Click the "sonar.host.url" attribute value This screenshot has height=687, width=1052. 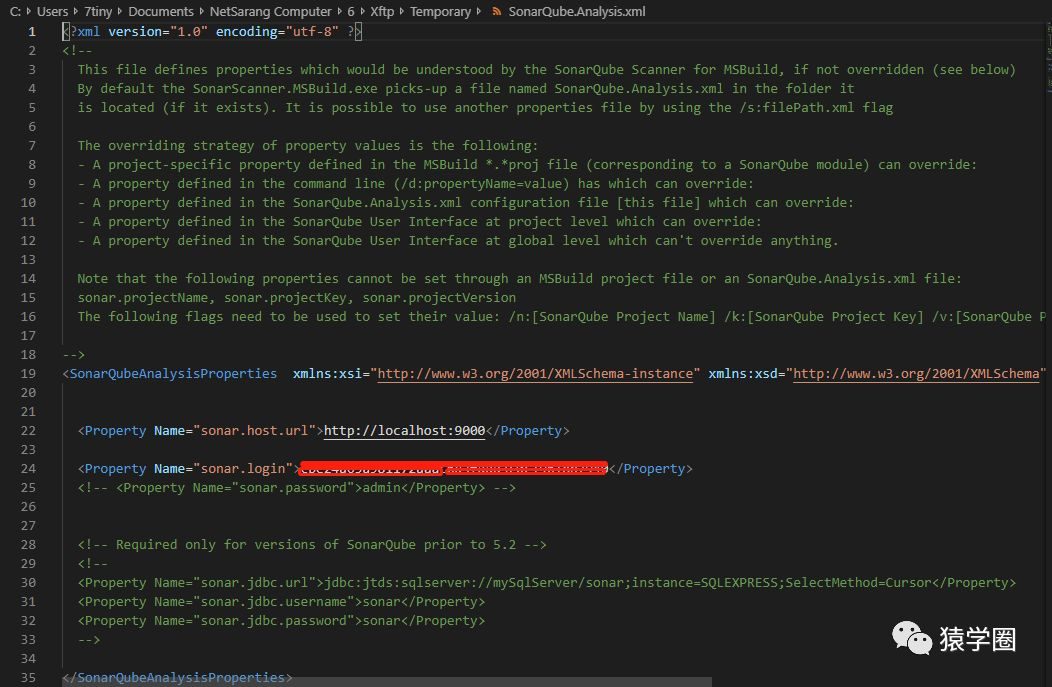(254, 431)
